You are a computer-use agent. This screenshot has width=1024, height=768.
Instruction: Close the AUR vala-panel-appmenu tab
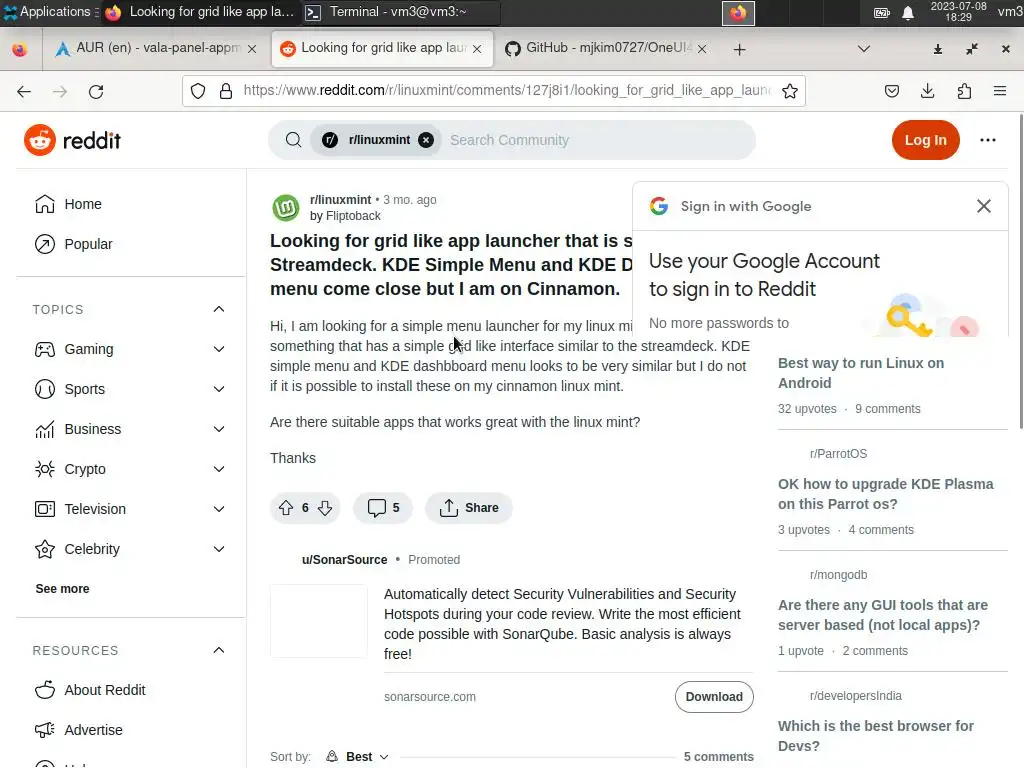coord(252,49)
